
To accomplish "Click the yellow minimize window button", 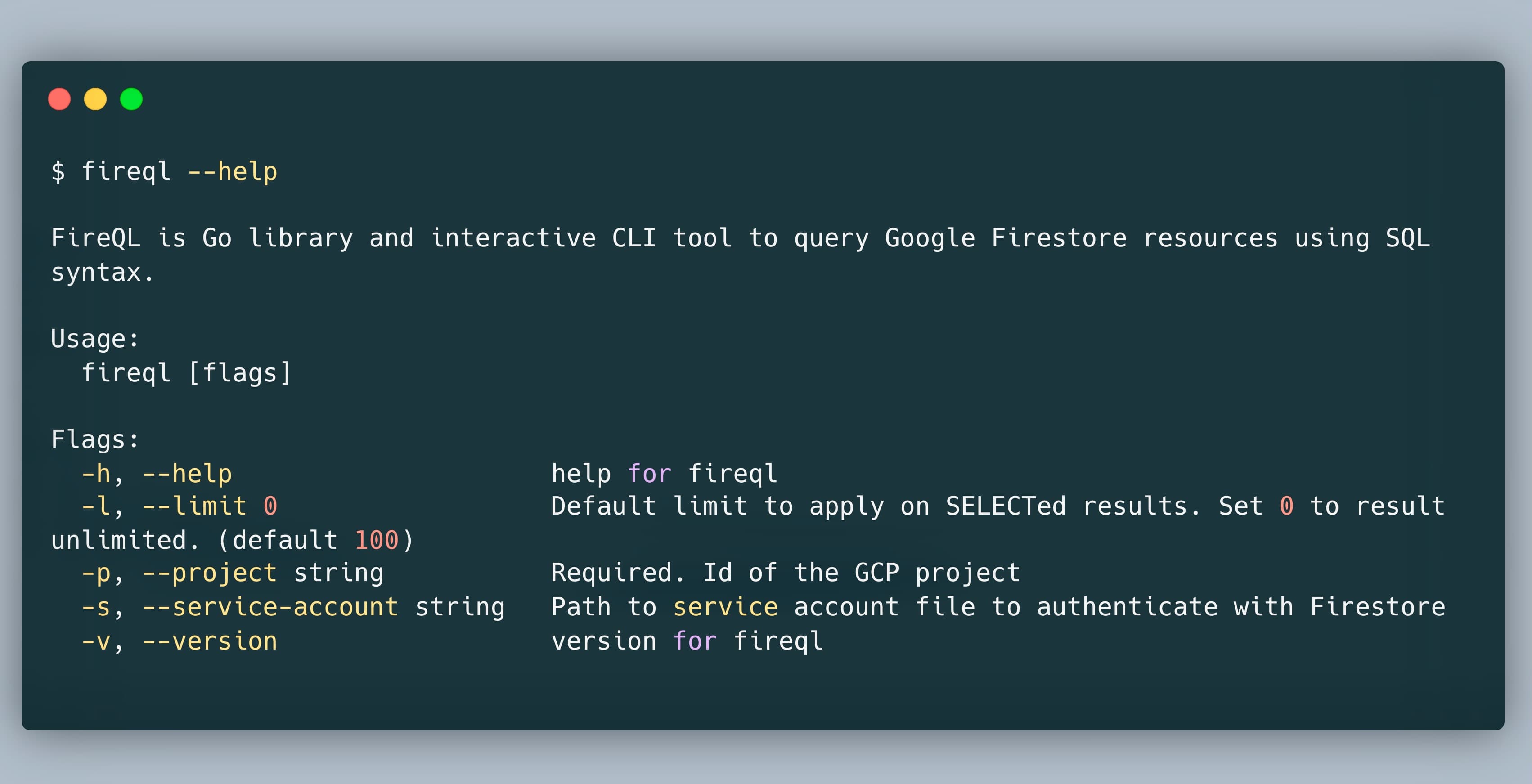I will click(x=95, y=99).
